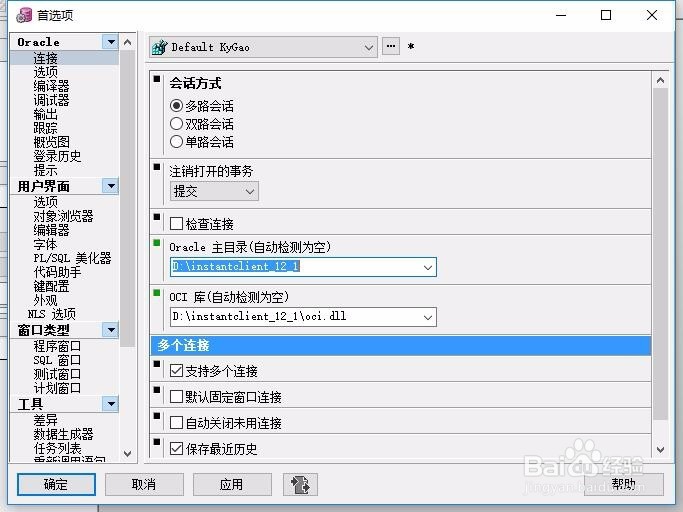
Task: Select 选项 under 用户界面
Action: coord(45,202)
